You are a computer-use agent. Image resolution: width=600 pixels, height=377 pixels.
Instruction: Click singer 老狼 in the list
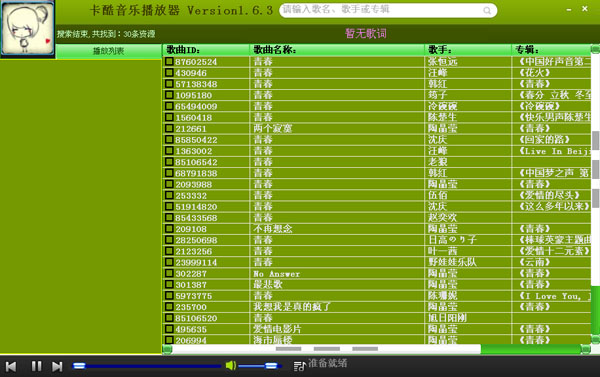[437, 162]
